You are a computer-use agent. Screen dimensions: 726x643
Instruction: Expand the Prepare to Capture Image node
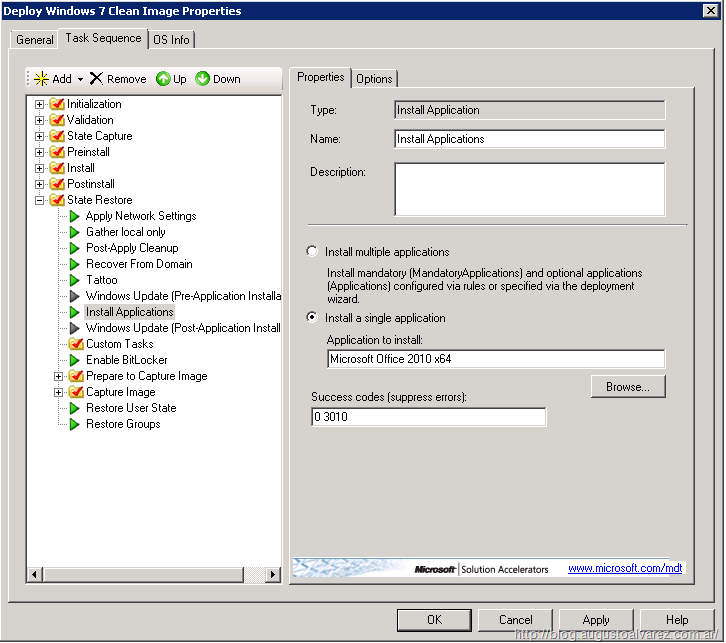point(59,376)
